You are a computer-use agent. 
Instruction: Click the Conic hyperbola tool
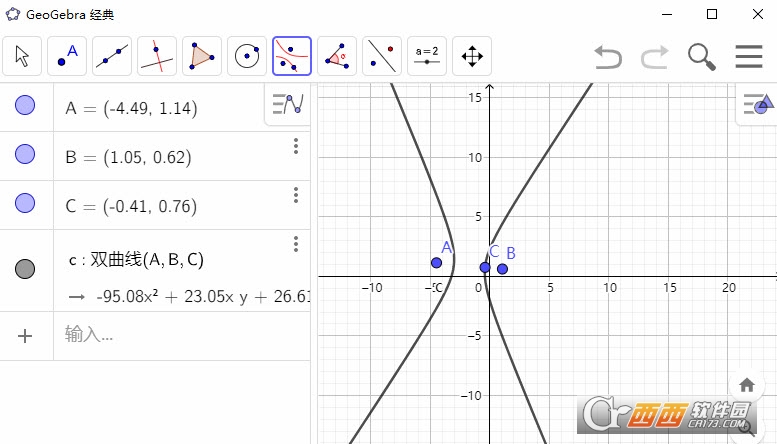click(x=292, y=56)
